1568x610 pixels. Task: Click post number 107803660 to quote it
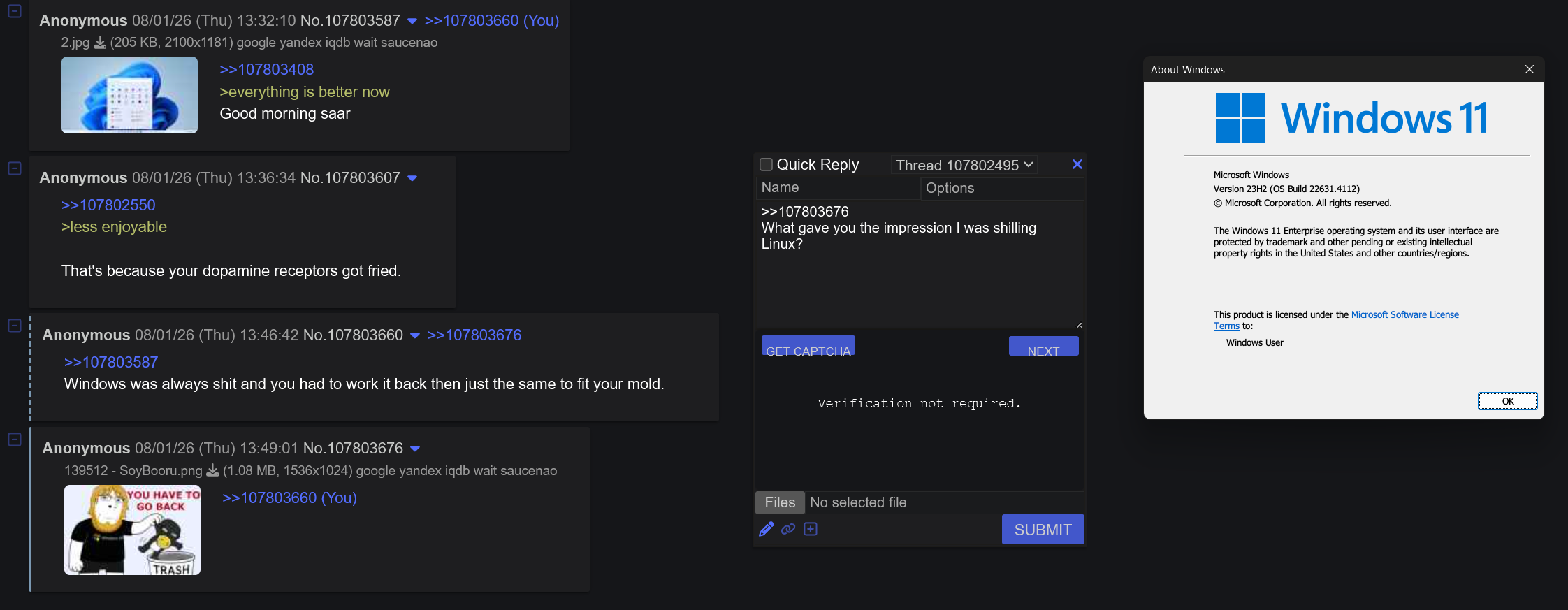365,335
